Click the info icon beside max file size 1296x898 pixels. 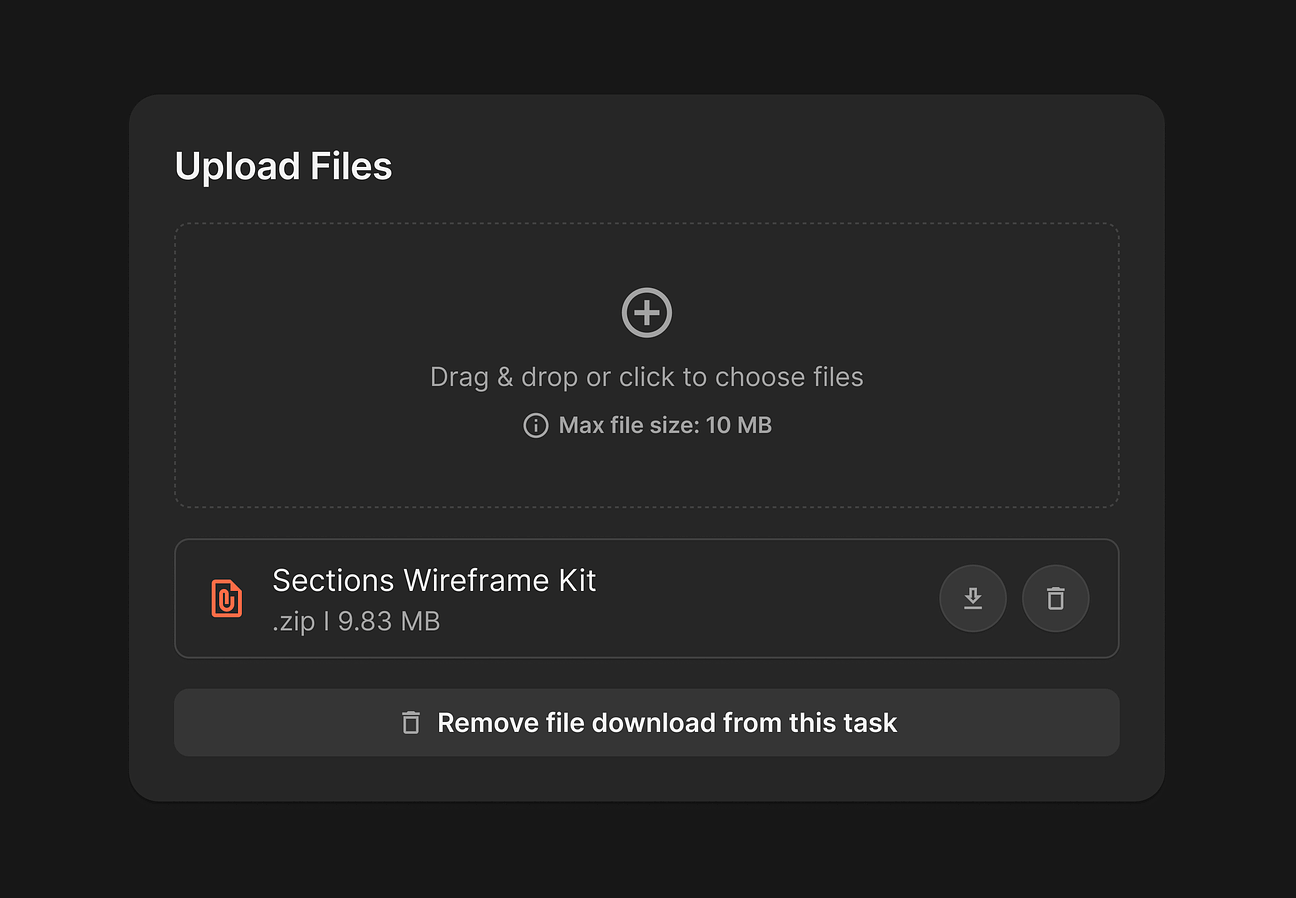tap(536, 426)
